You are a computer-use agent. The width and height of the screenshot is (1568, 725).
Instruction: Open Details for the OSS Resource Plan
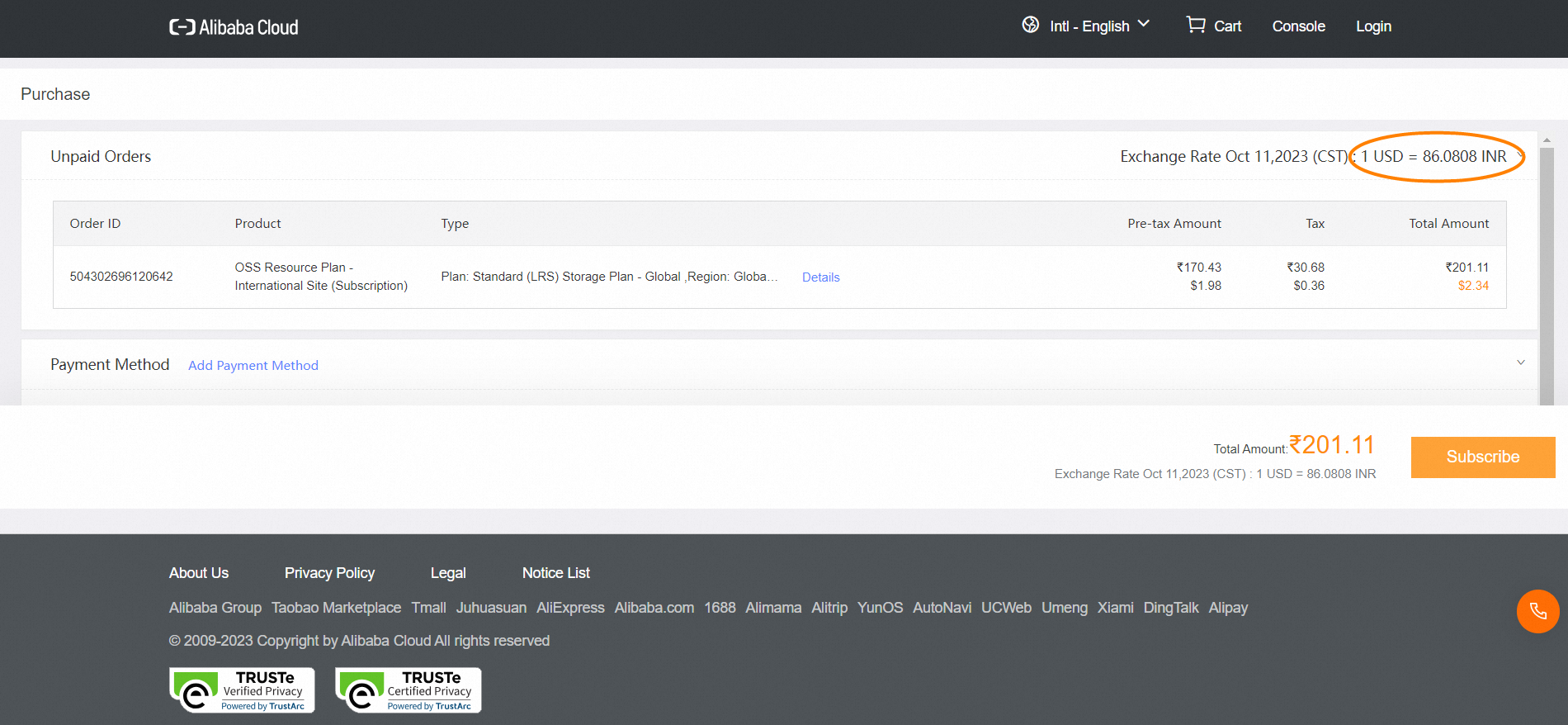tap(820, 277)
